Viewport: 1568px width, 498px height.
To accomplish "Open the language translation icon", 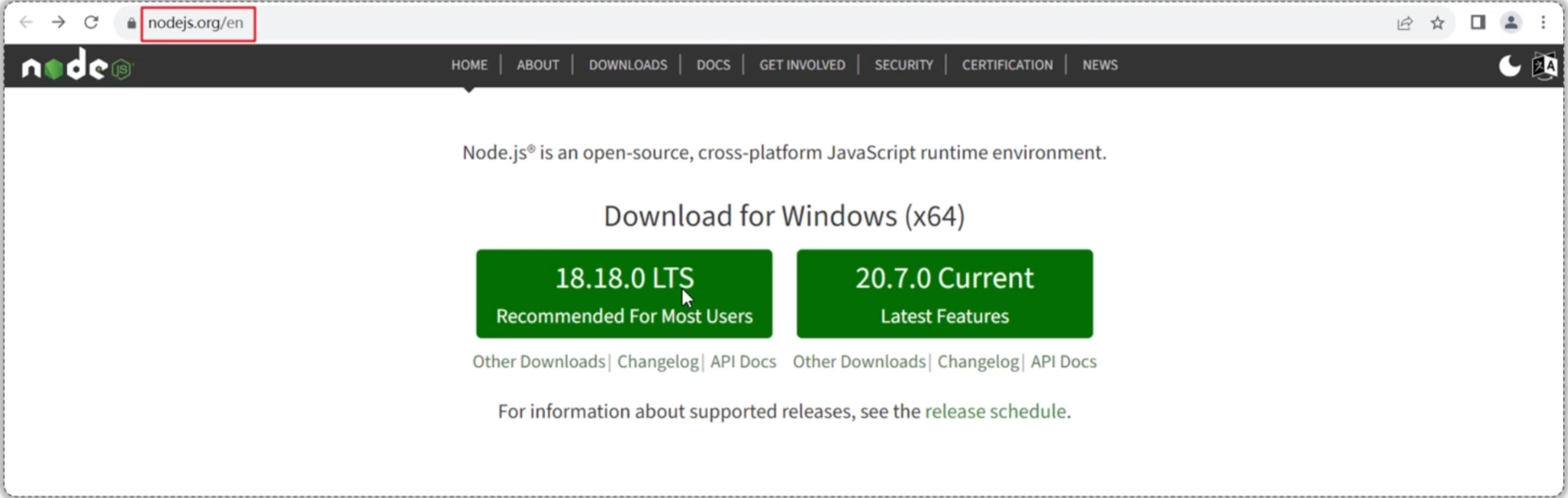I will [1545, 66].
